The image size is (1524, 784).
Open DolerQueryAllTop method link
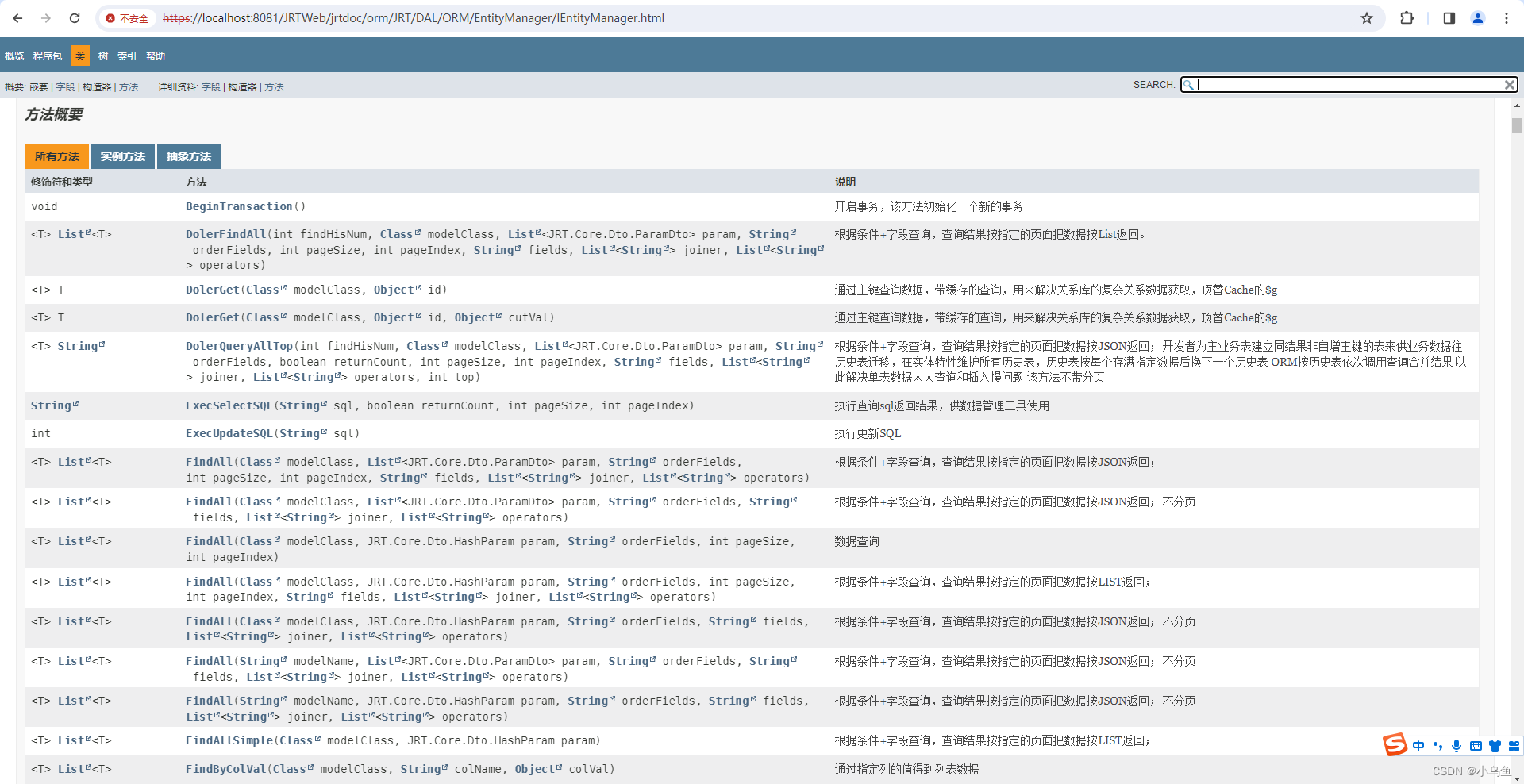click(239, 346)
